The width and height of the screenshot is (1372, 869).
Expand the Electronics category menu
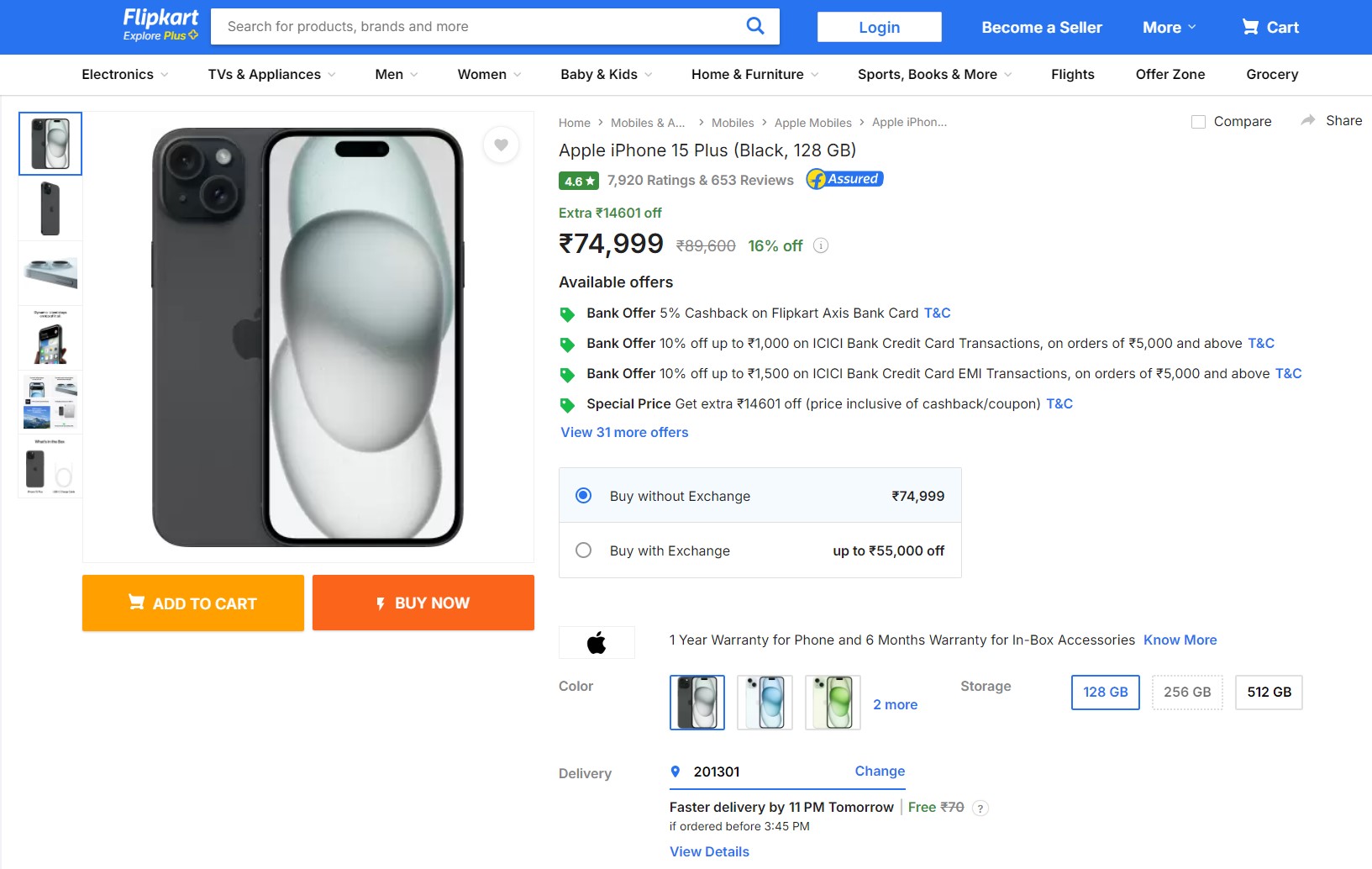pos(124,75)
